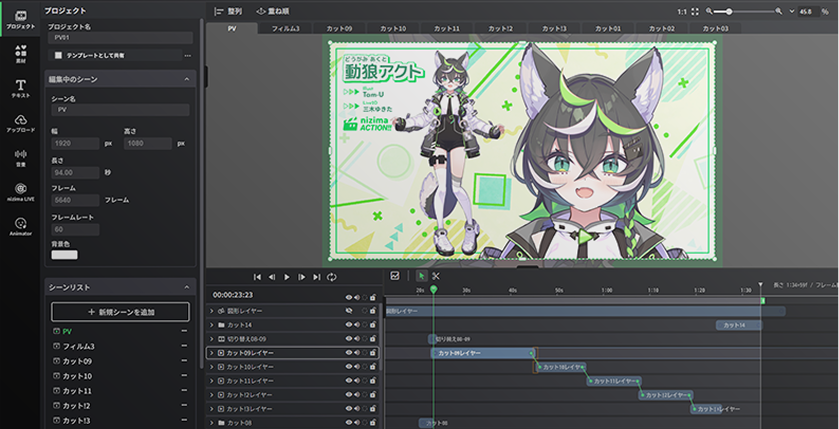Expand the カット08 folder
The image size is (839, 429).
point(212,423)
